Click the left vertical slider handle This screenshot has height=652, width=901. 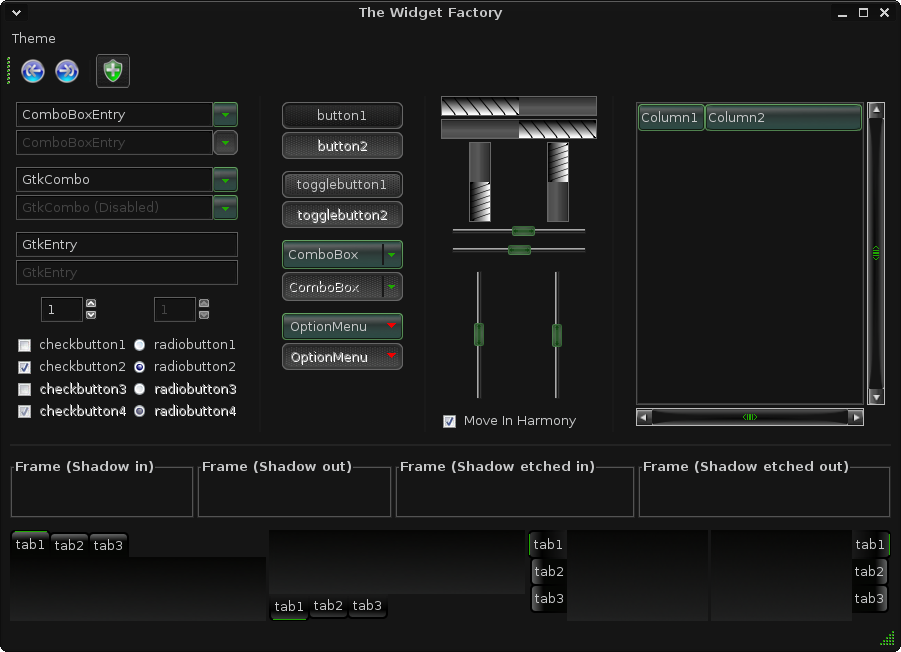(478, 335)
